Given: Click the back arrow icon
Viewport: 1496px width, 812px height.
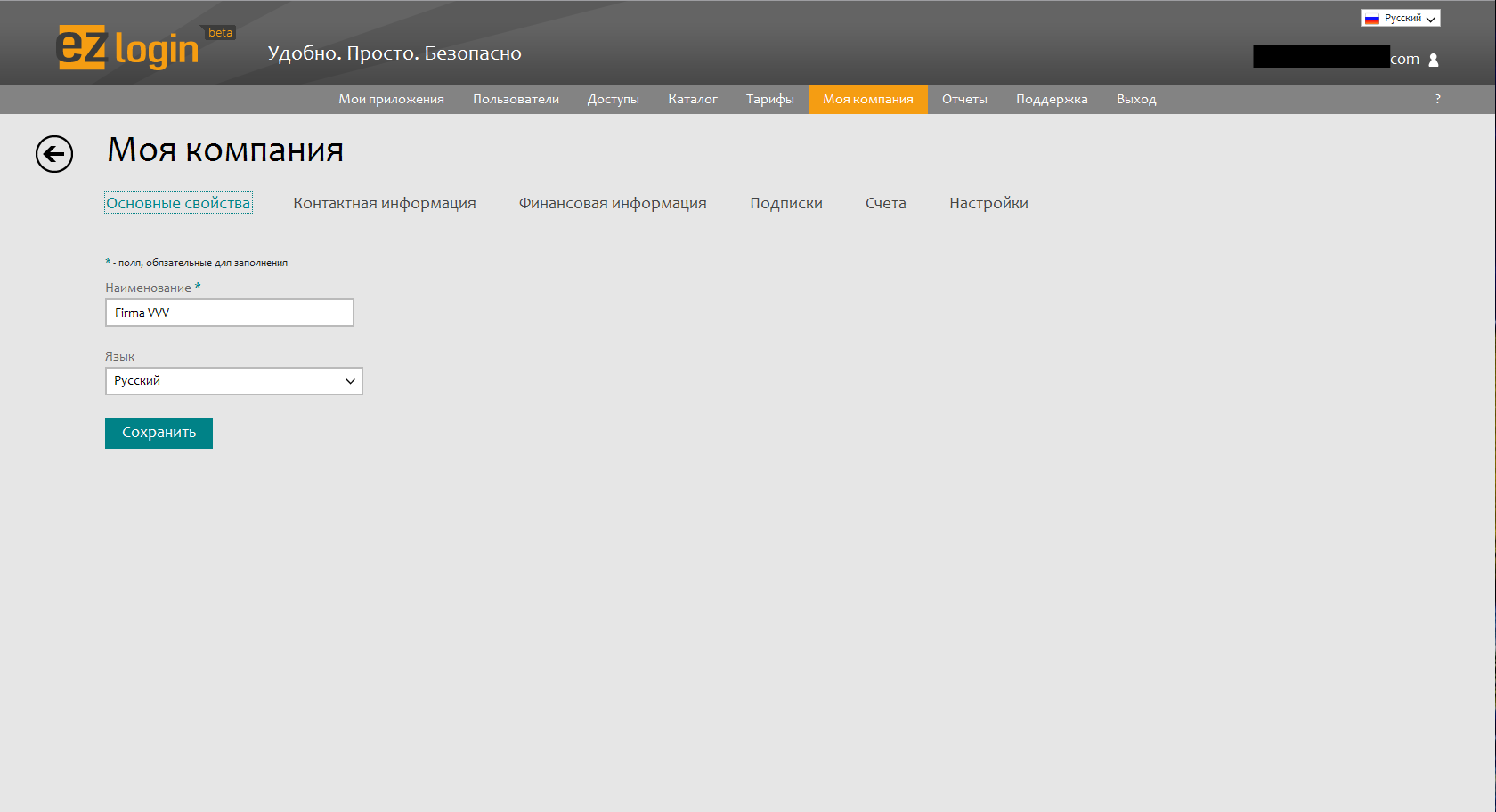Looking at the screenshot, I should (x=54, y=154).
